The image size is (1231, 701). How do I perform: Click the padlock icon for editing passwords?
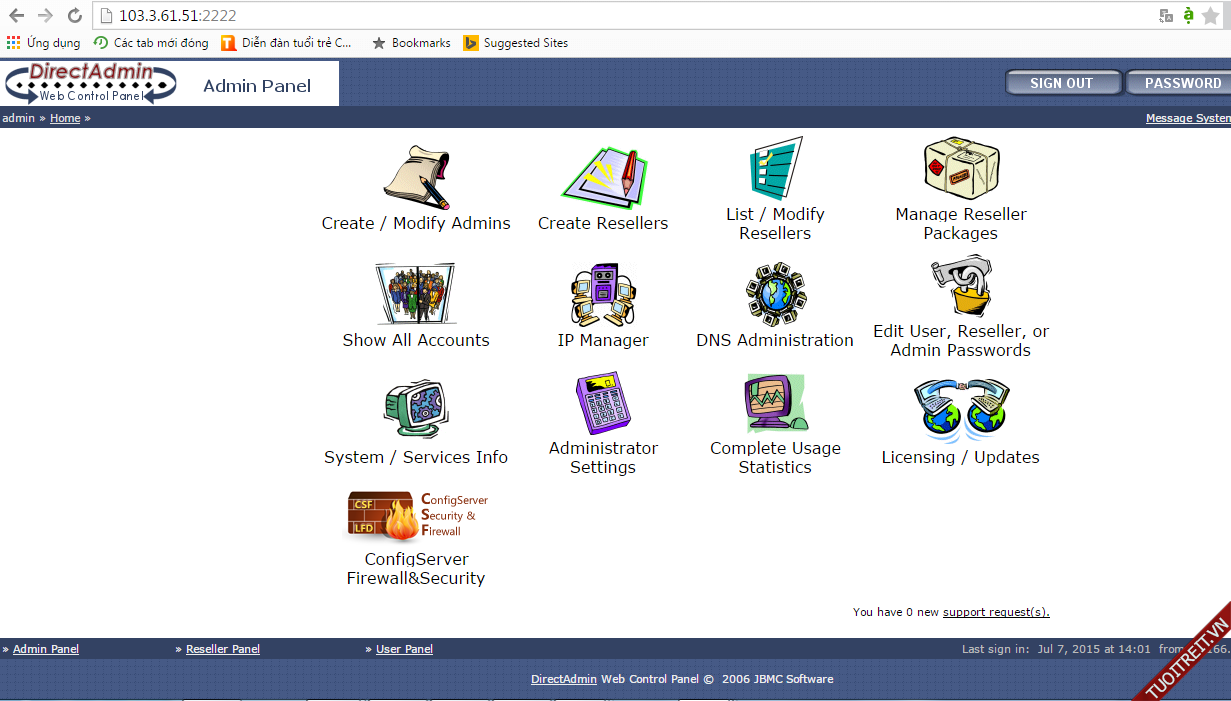click(960, 286)
